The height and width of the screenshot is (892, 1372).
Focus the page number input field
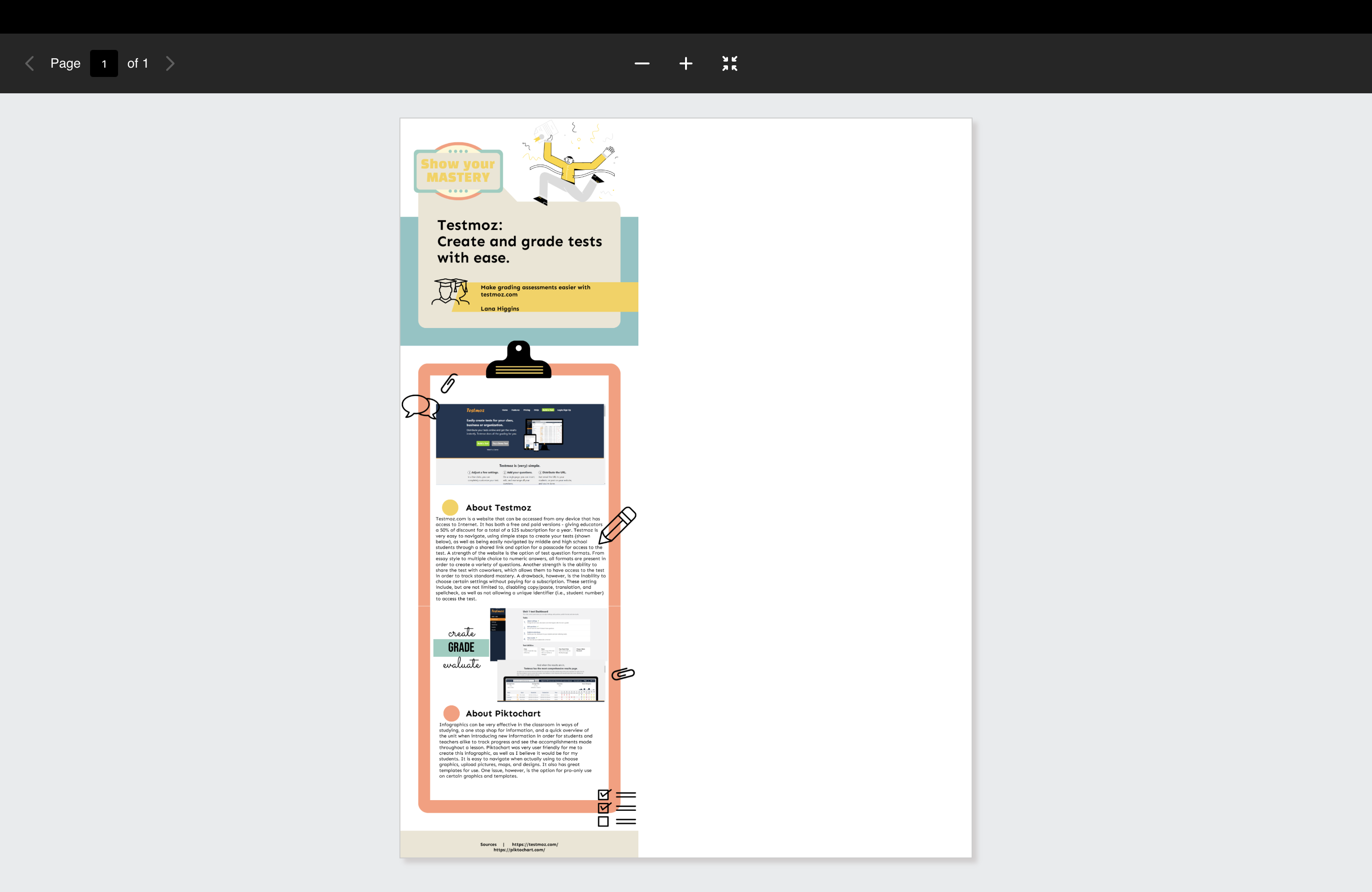pos(104,63)
